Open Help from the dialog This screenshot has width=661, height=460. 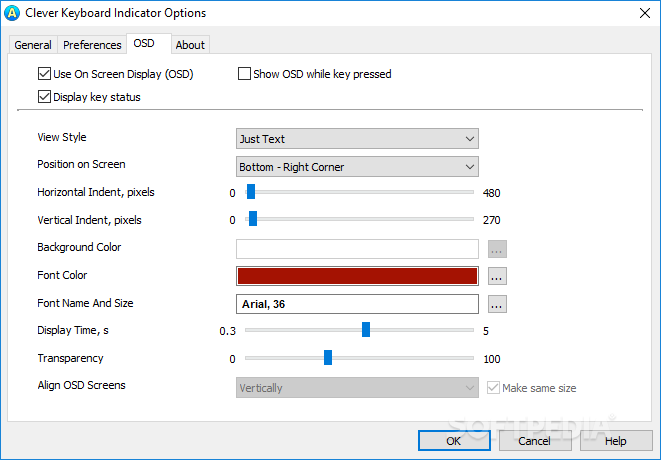pyautogui.click(x=616, y=441)
